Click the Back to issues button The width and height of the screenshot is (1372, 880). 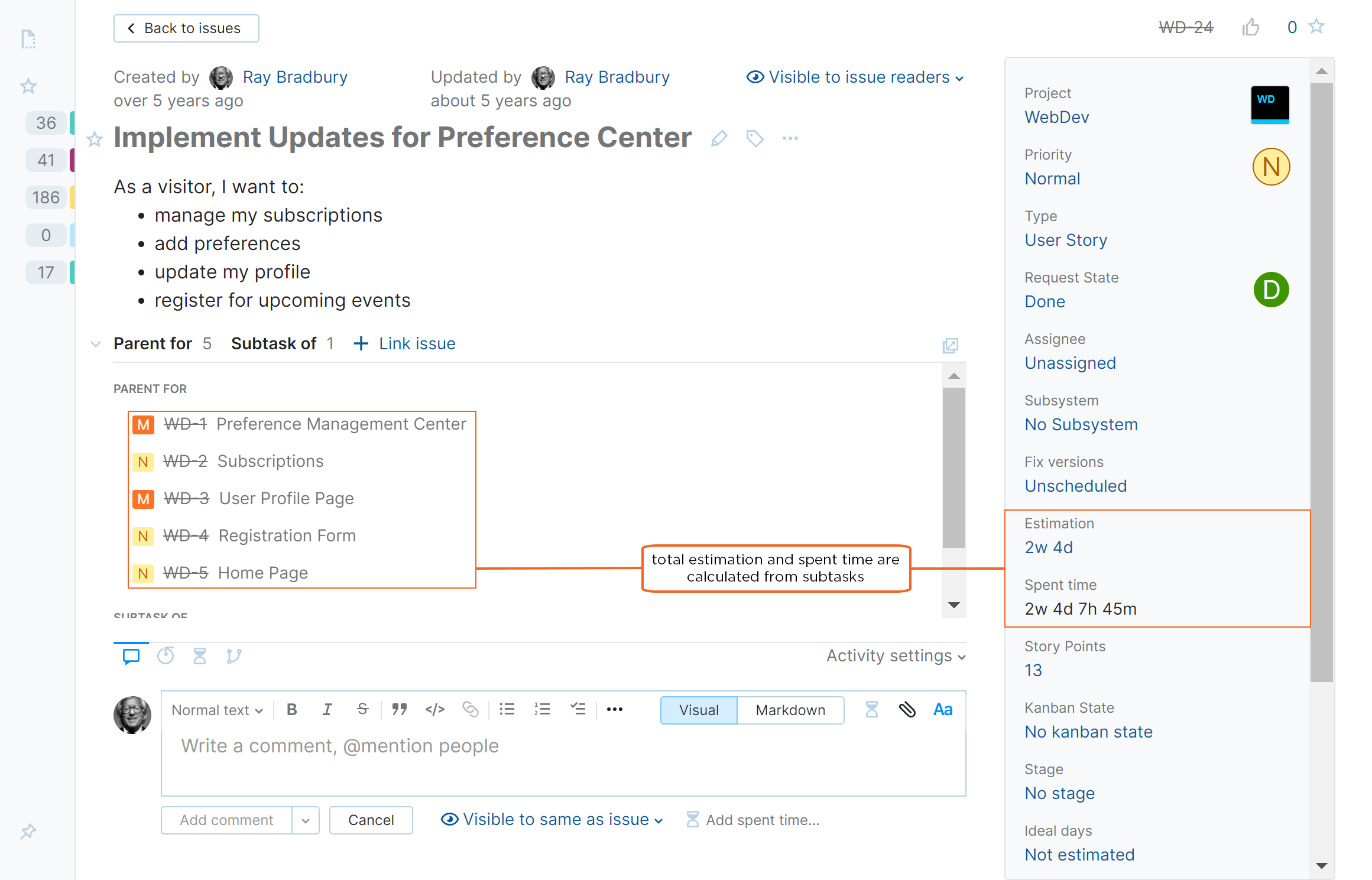[x=186, y=28]
